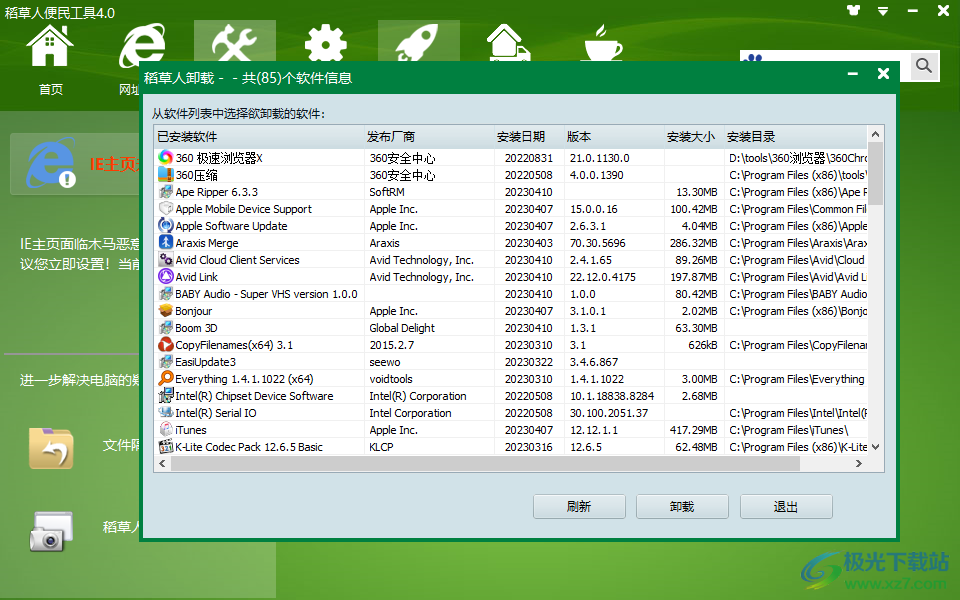Click the Global Delight publisher cell
This screenshot has width=960, height=600.
pos(402,328)
